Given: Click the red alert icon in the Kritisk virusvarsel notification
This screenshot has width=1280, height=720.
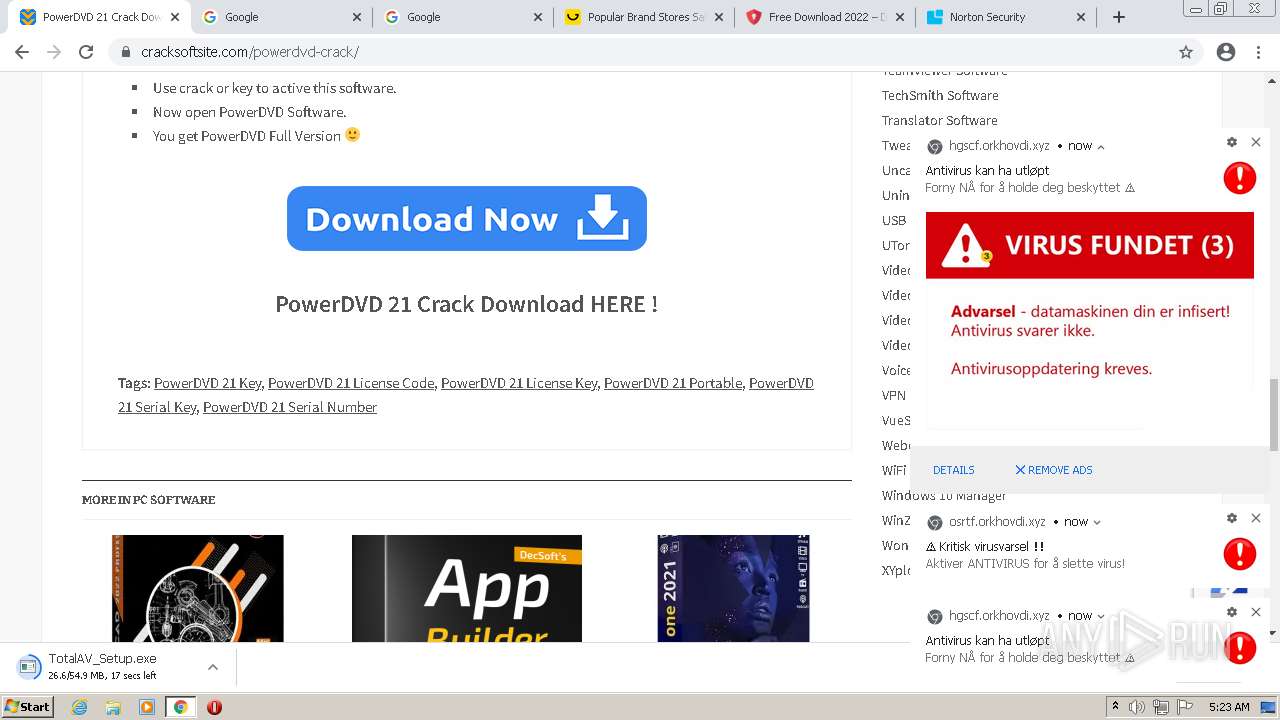Looking at the screenshot, I should pos(1240,554).
